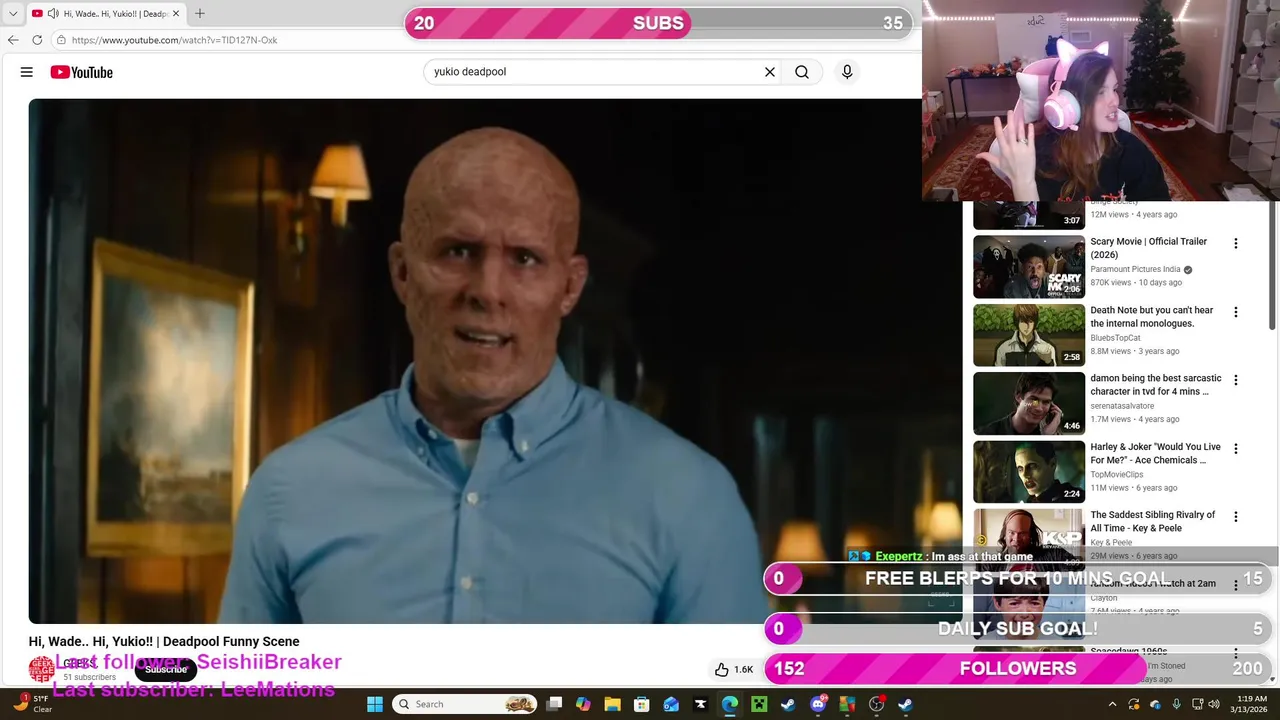Open OBS Studio from the taskbar
1280x720 pixels.
(x=877, y=704)
